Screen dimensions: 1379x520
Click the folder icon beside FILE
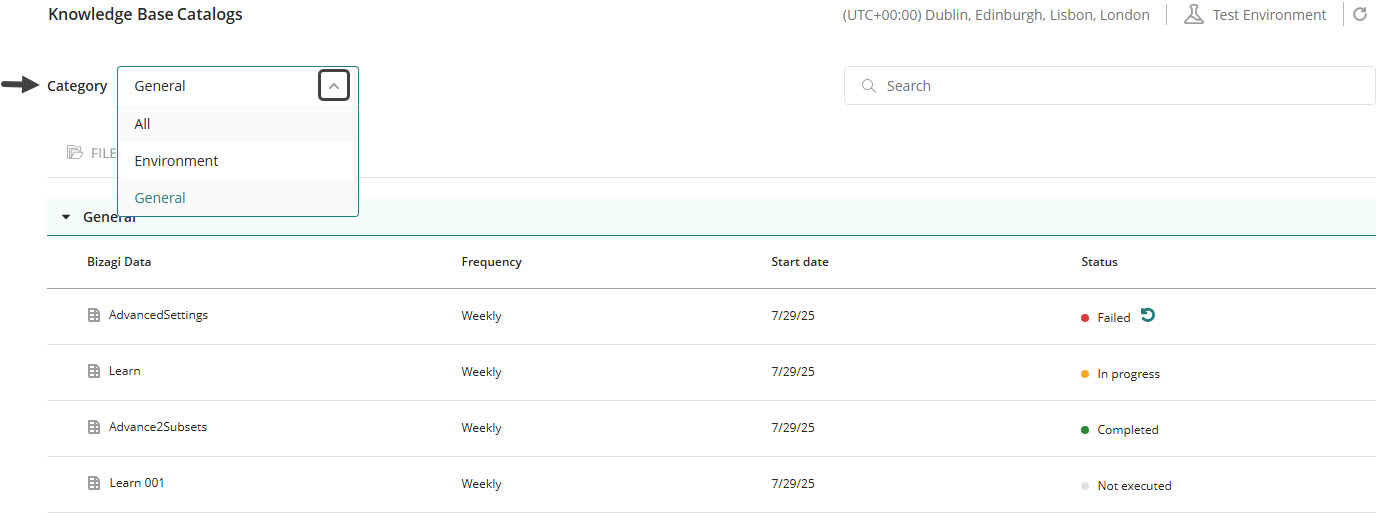(74, 153)
